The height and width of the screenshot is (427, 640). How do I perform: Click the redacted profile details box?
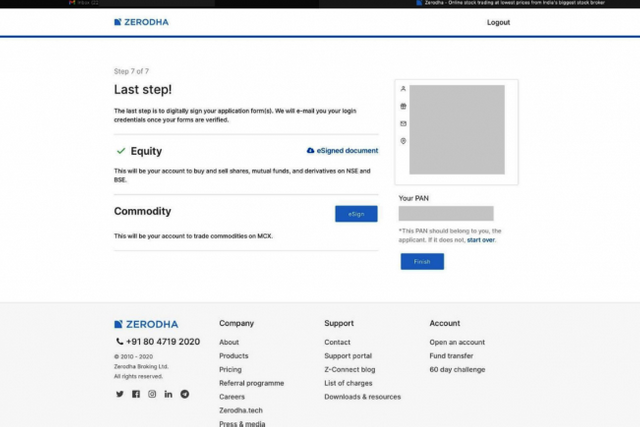tap(457, 130)
